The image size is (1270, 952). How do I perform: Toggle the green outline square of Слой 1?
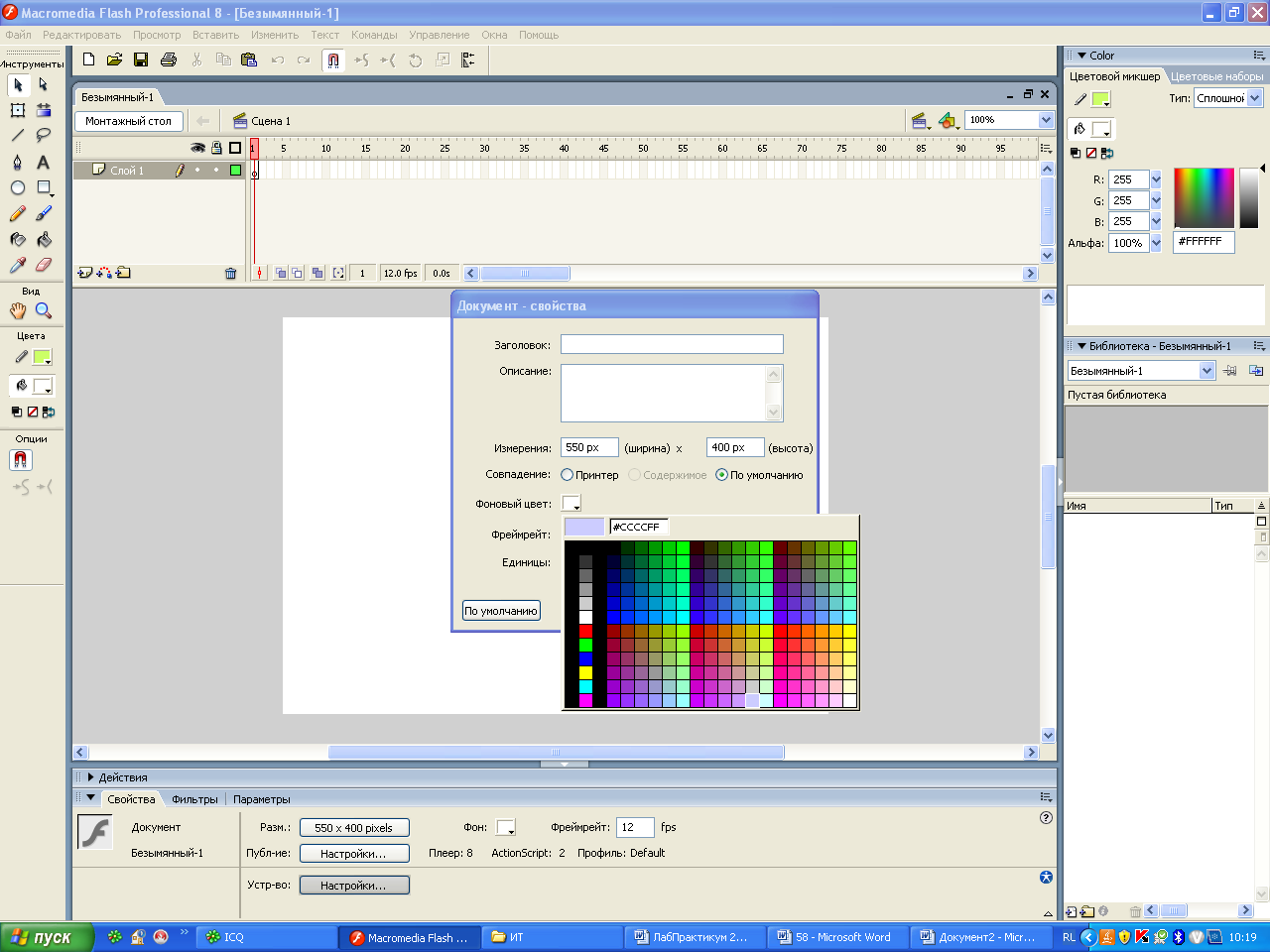[x=235, y=171]
